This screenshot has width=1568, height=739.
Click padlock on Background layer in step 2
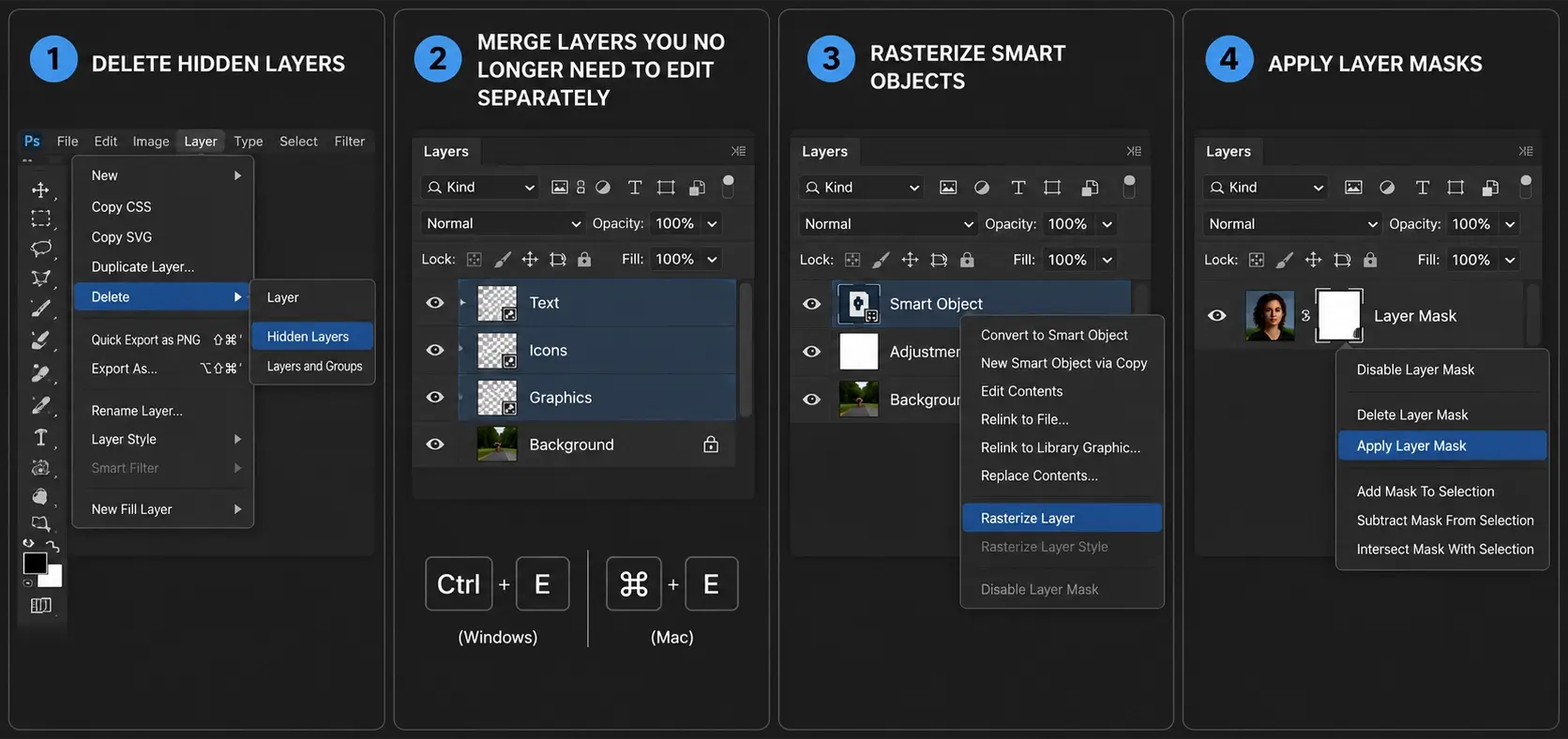click(x=711, y=445)
